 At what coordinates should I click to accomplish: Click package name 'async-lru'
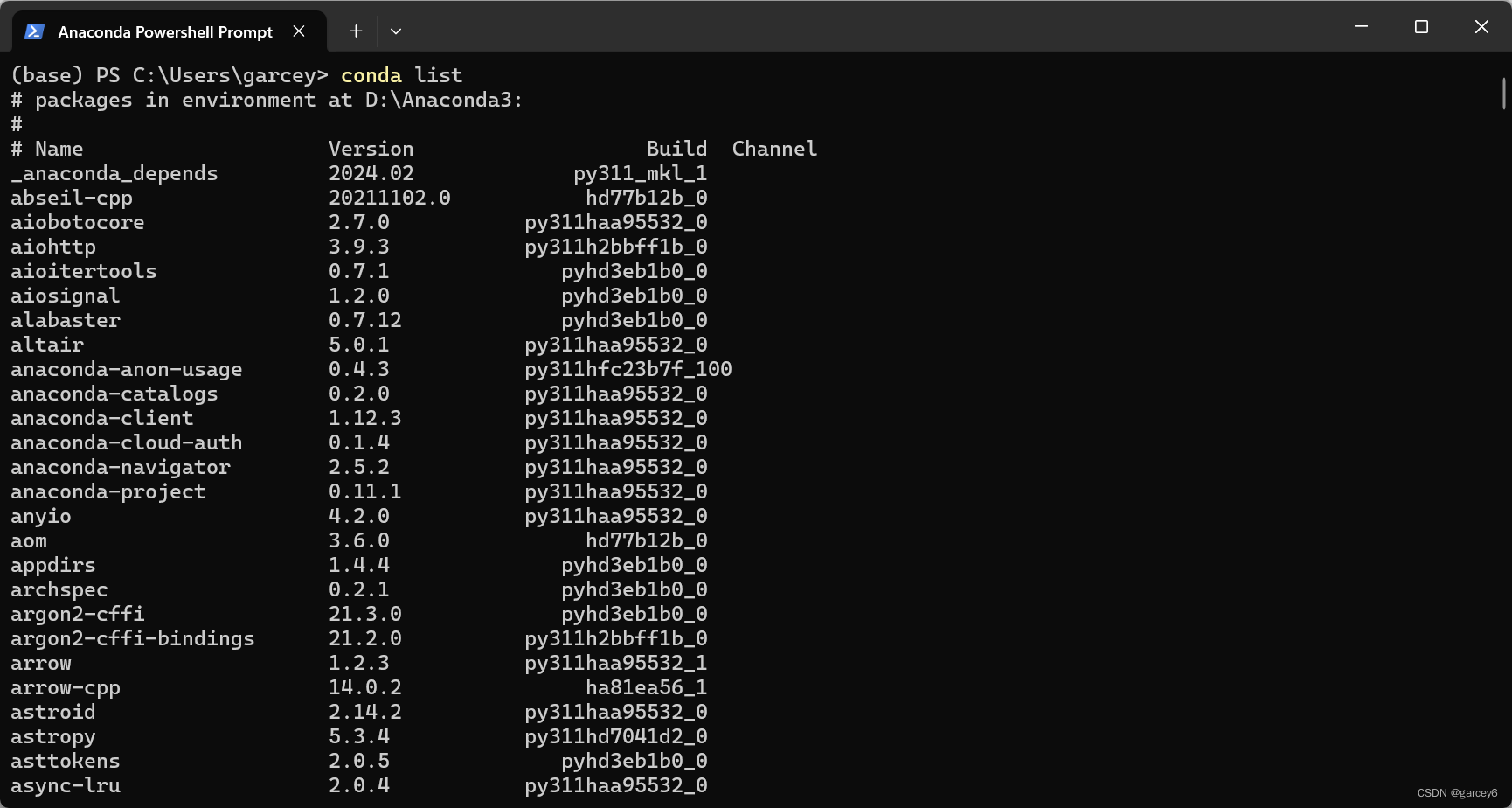pyautogui.click(x=66, y=785)
